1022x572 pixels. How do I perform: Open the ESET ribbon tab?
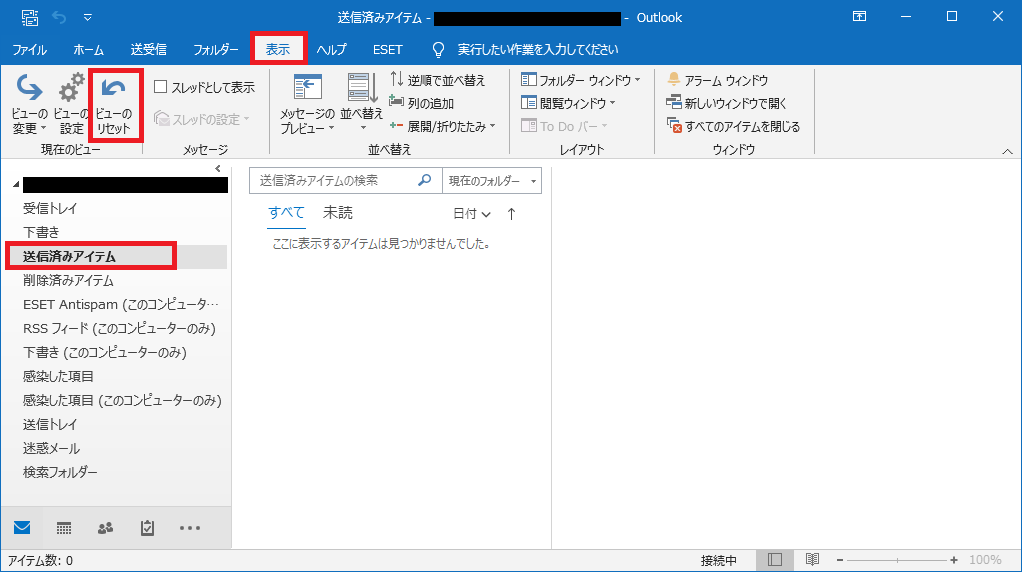[388, 50]
